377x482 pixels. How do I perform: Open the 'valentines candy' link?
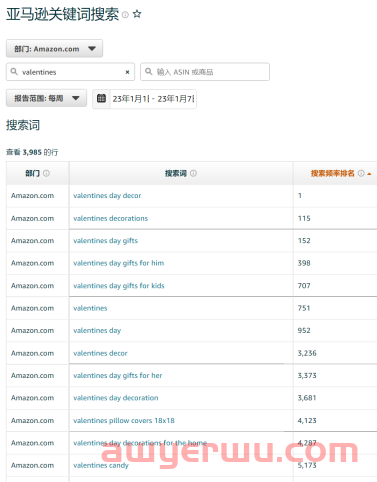[x=101, y=465]
